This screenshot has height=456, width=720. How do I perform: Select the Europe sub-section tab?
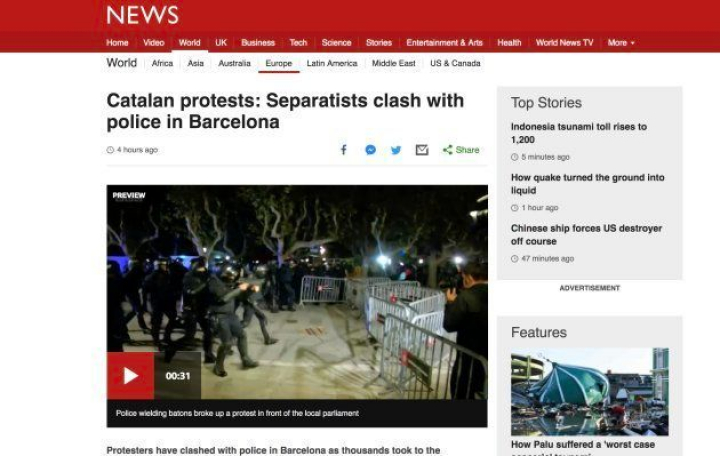(x=279, y=63)
